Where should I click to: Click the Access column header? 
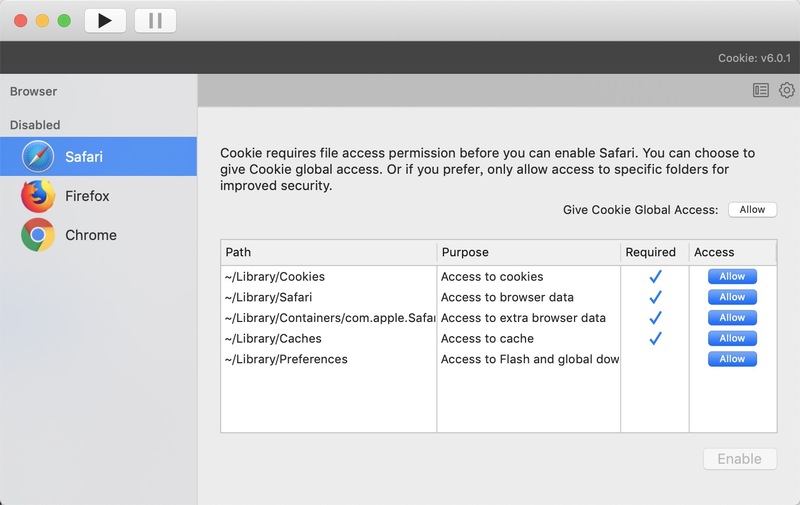coord(732,252)
